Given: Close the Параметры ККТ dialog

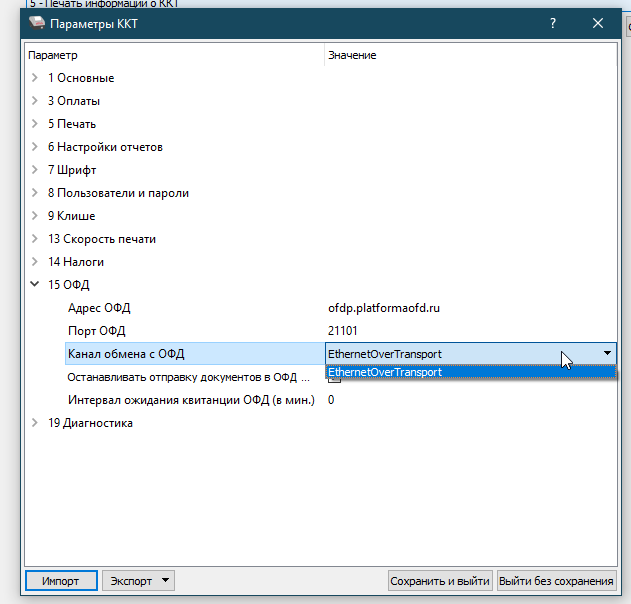Looking at the screenshot, I should tap(598, 23).
